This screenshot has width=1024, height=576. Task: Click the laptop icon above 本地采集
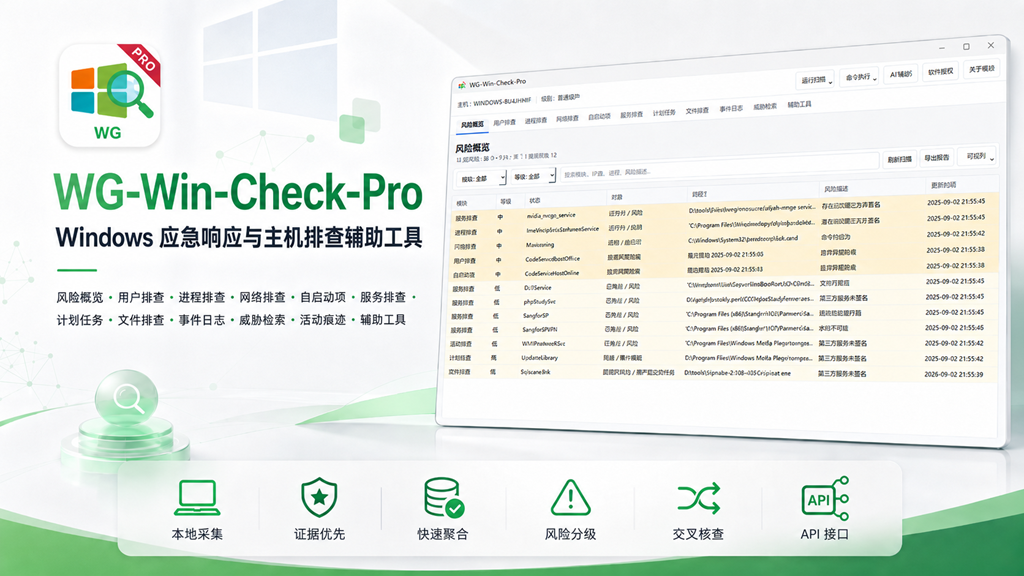(197, 498)
